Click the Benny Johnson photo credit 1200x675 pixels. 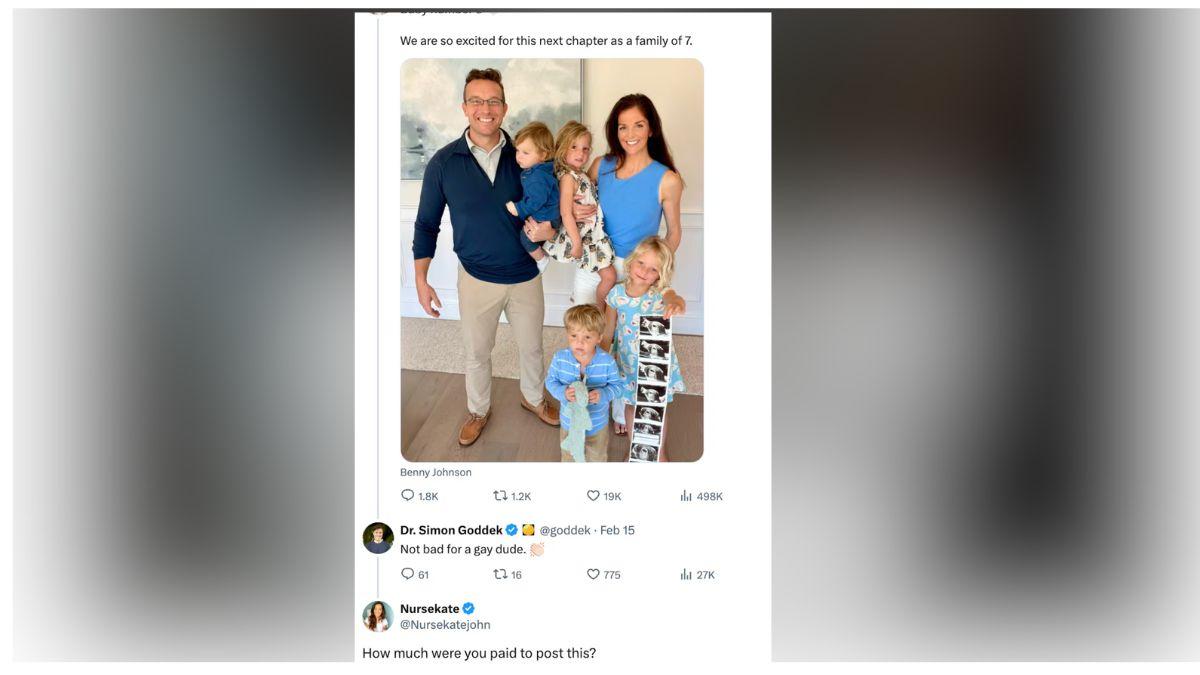pyautogui.click(x=436, y=472)
